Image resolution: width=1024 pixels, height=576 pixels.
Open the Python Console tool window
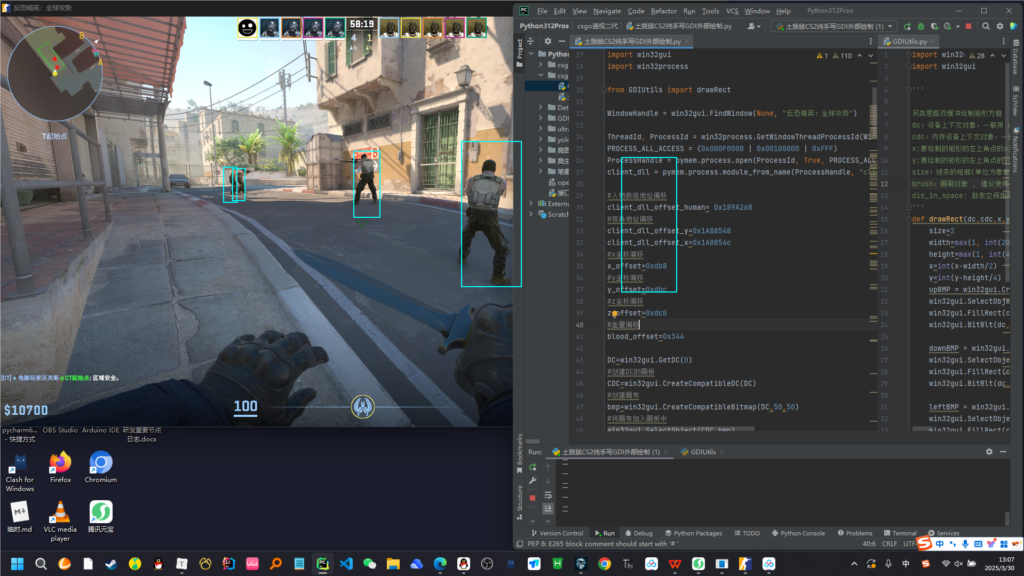802,533
